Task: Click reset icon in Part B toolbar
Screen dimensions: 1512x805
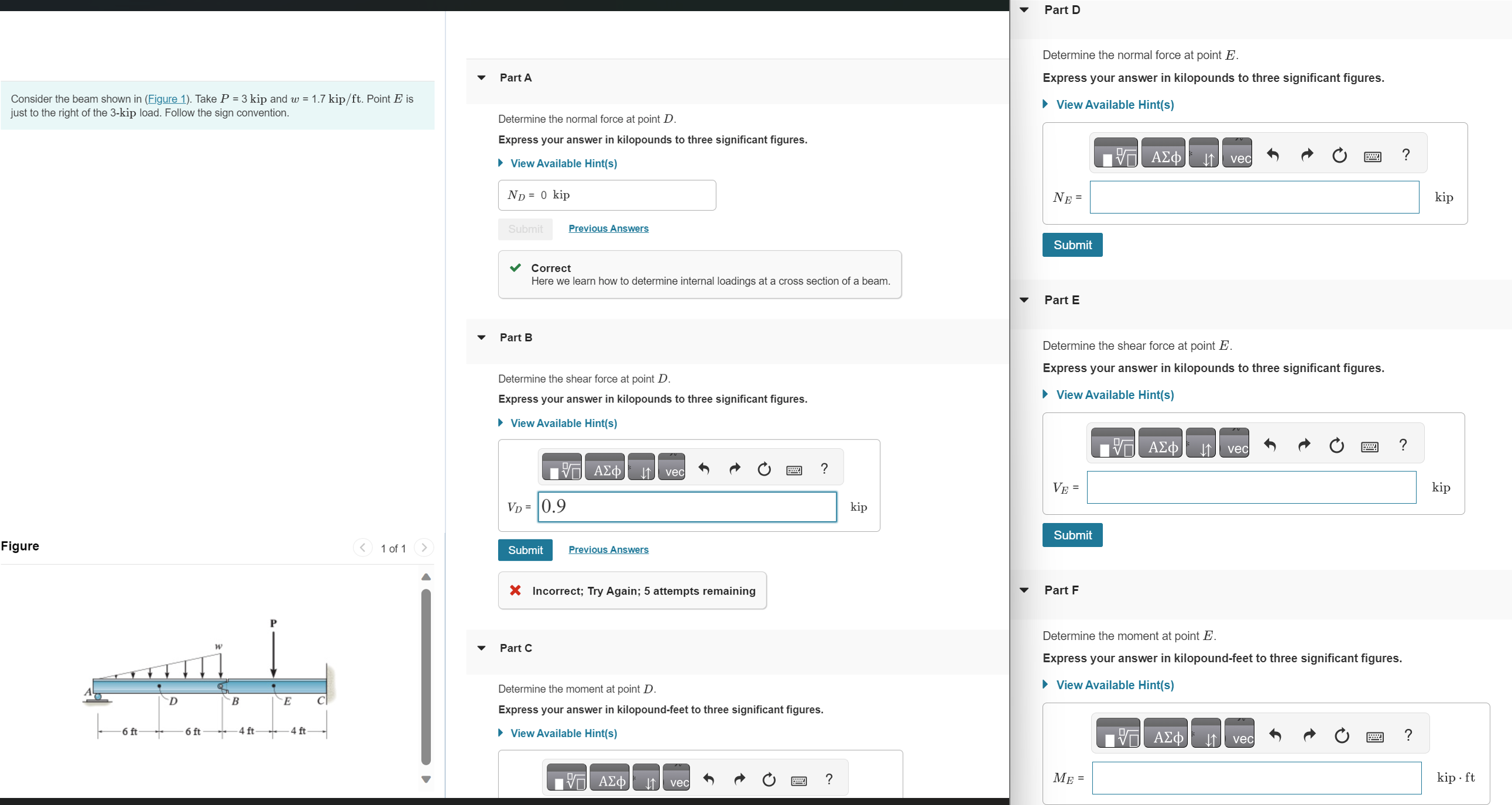Action: 764,469
